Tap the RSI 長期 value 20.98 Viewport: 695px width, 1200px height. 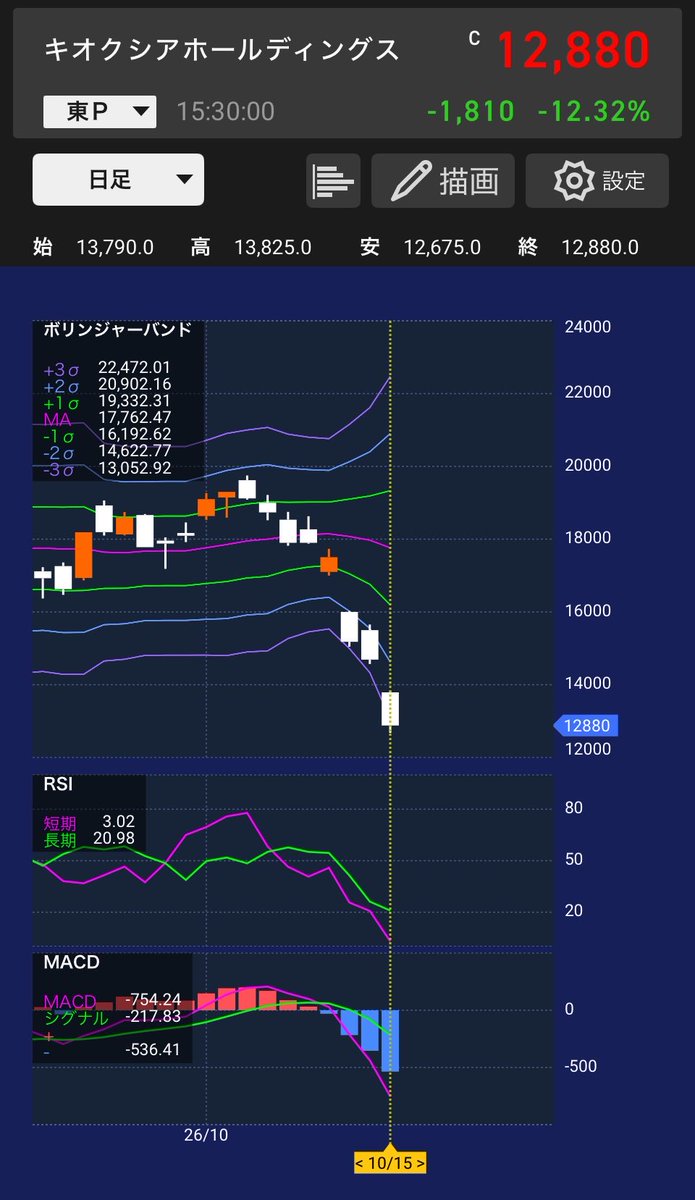(x=113, y=840)
